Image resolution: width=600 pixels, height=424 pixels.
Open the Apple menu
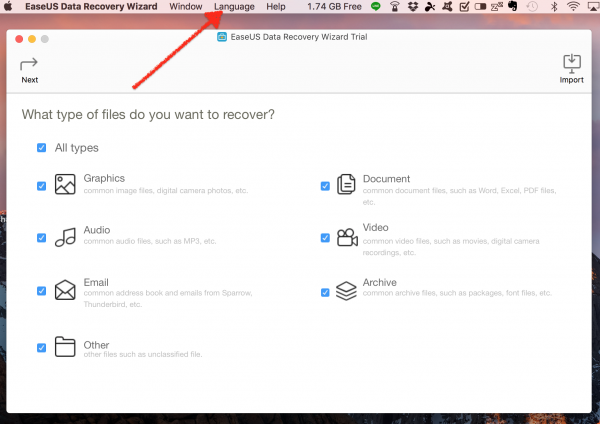[x=8, y=6]
